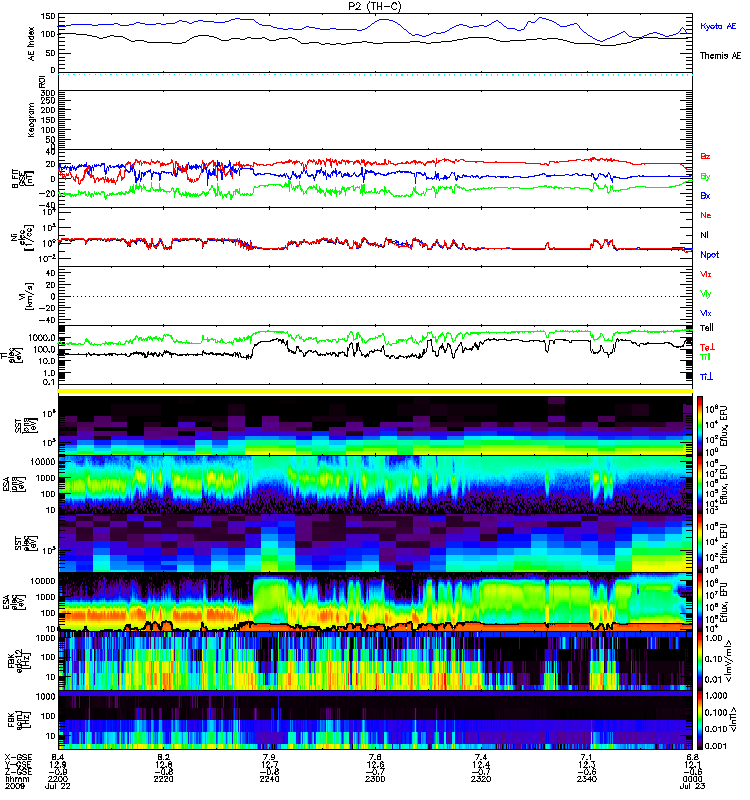750x800 pixels.
Task: Select the "Jul 23" date label
Action: pyautogui.click(x=692, y=786)
